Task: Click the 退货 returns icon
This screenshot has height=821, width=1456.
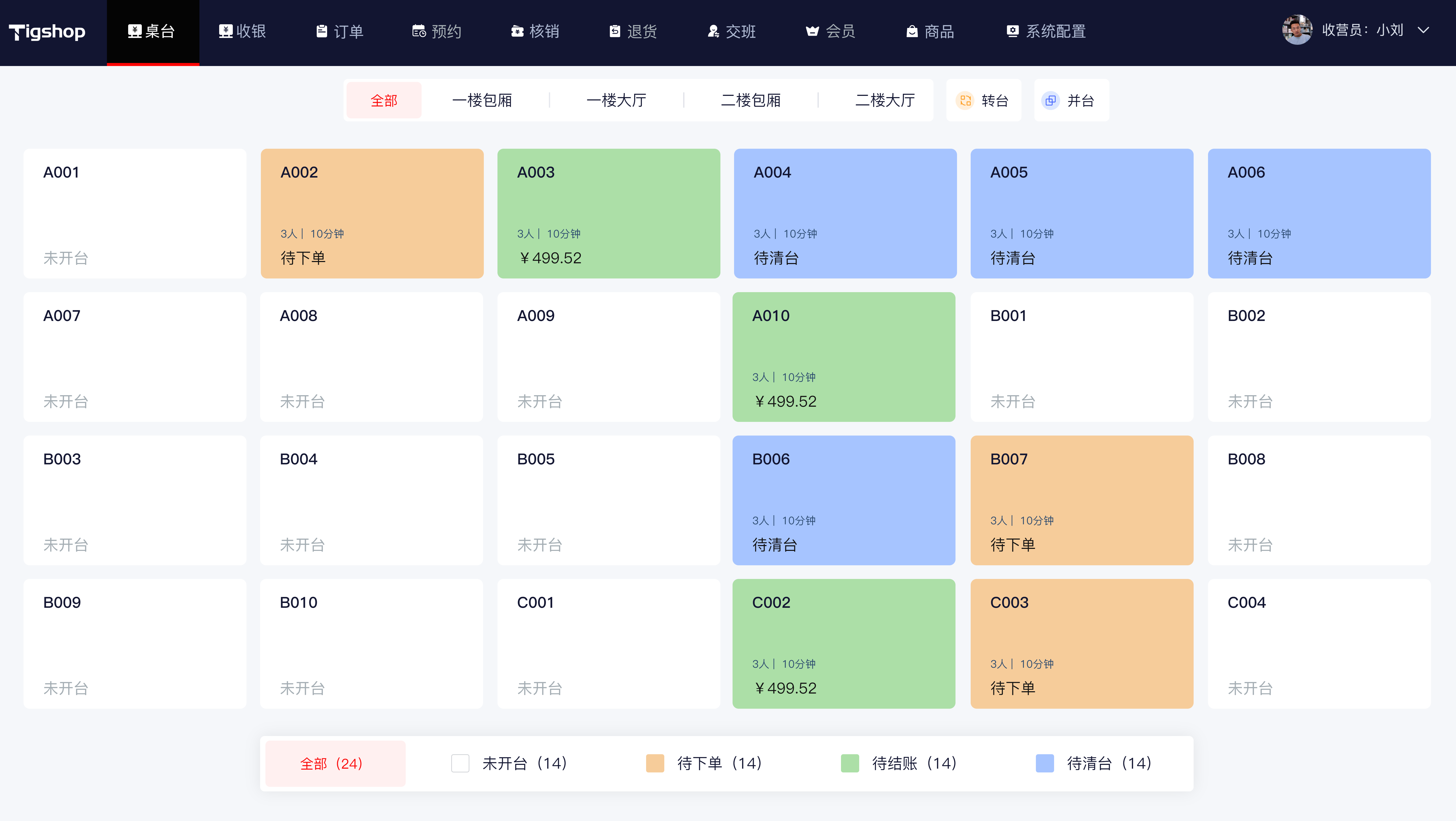Action: [x=615, y=31]
